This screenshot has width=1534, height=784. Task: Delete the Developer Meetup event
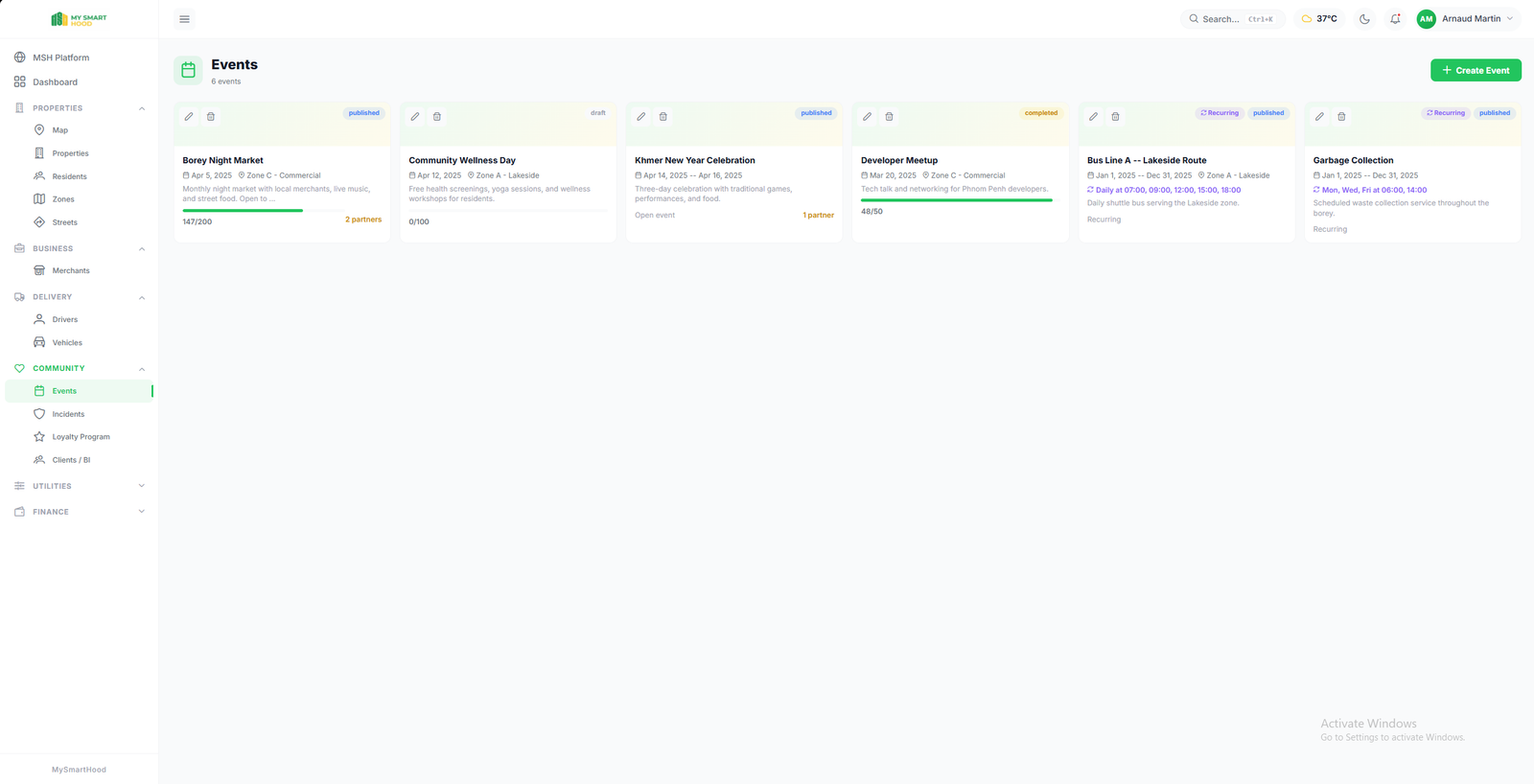pyautogui.click(x=890, y=117)
